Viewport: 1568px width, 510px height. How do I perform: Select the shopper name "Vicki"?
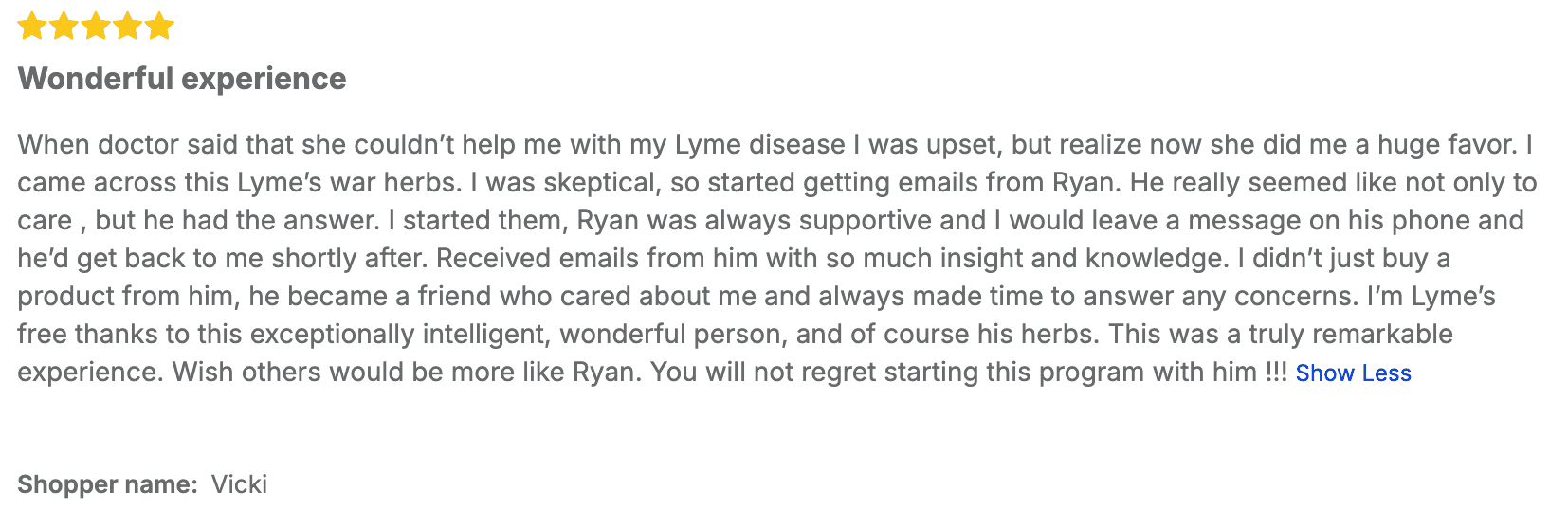tap(239, 484)
